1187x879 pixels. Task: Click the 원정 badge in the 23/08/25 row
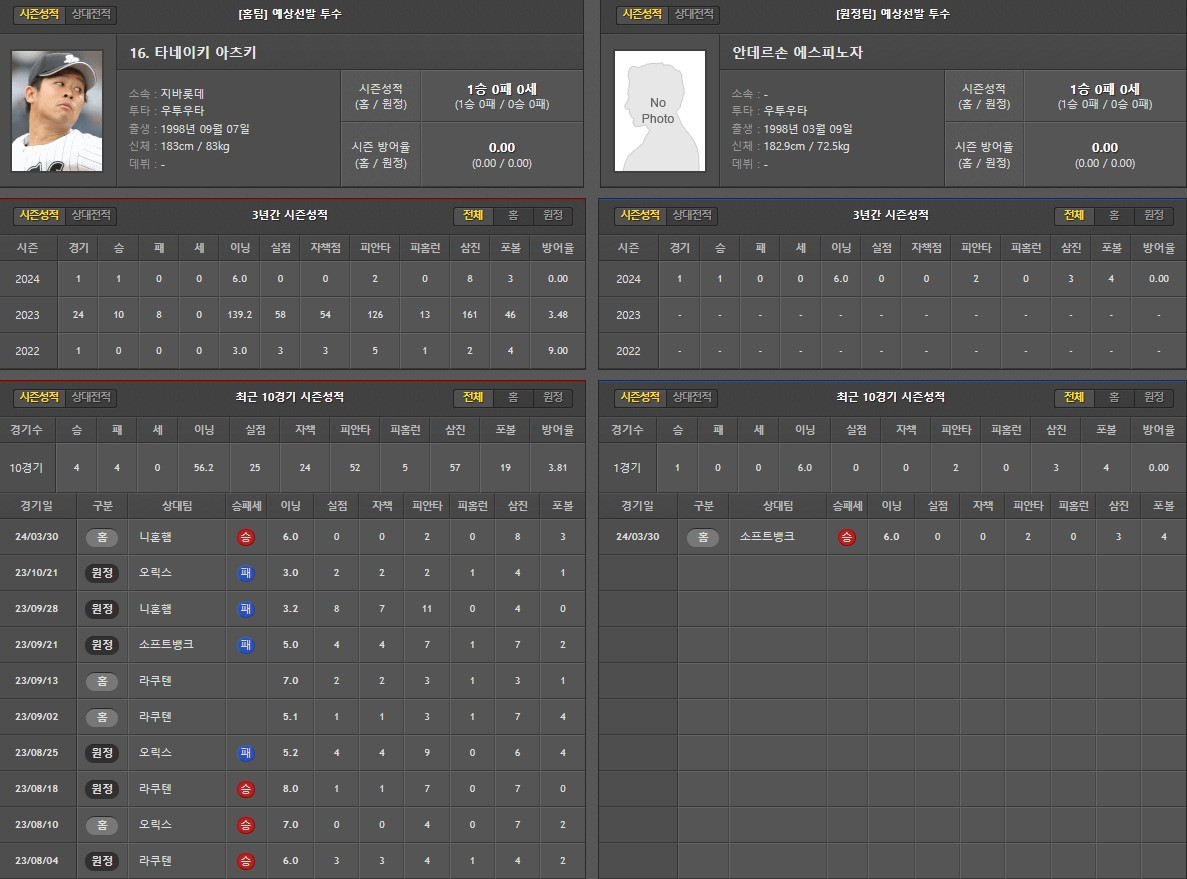[102, 753]
